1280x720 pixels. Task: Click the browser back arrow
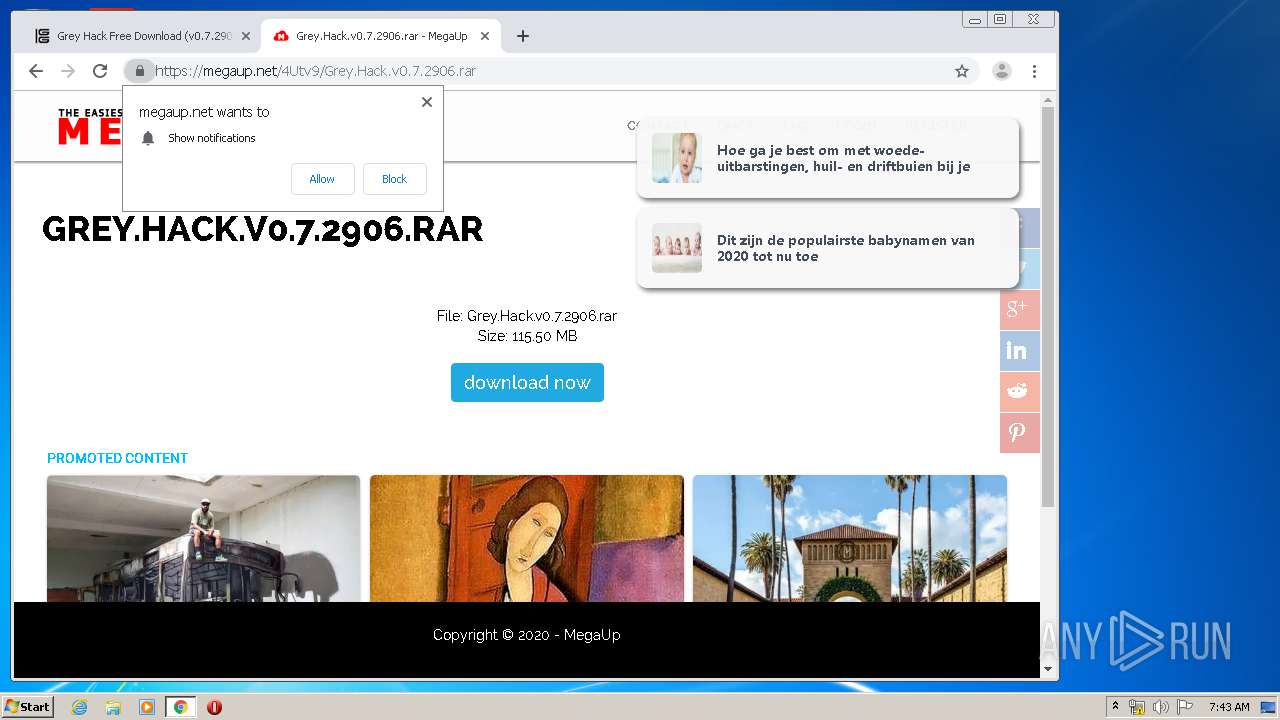[x=36, y=71]
